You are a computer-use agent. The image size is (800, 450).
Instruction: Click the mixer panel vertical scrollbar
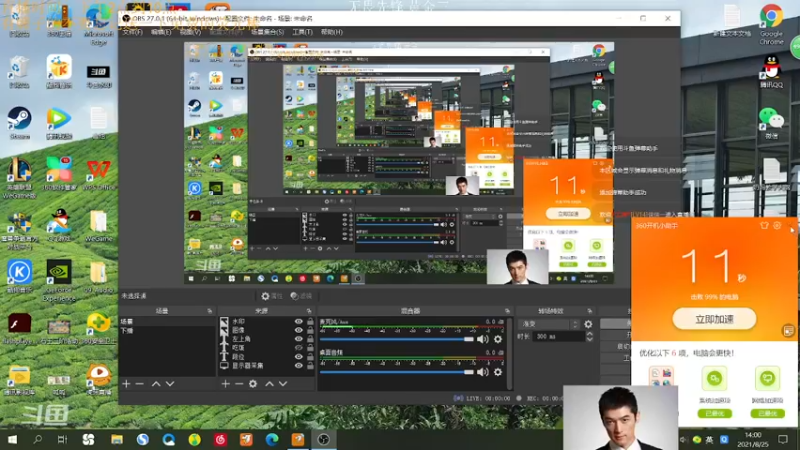point(510,354)
